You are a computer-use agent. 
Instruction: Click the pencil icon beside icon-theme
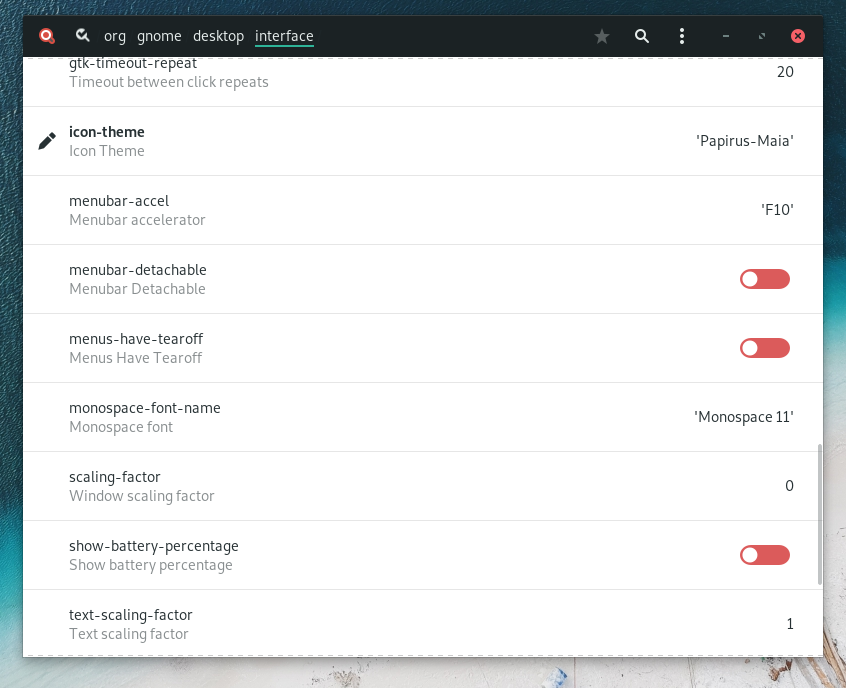tap(47, 141)
